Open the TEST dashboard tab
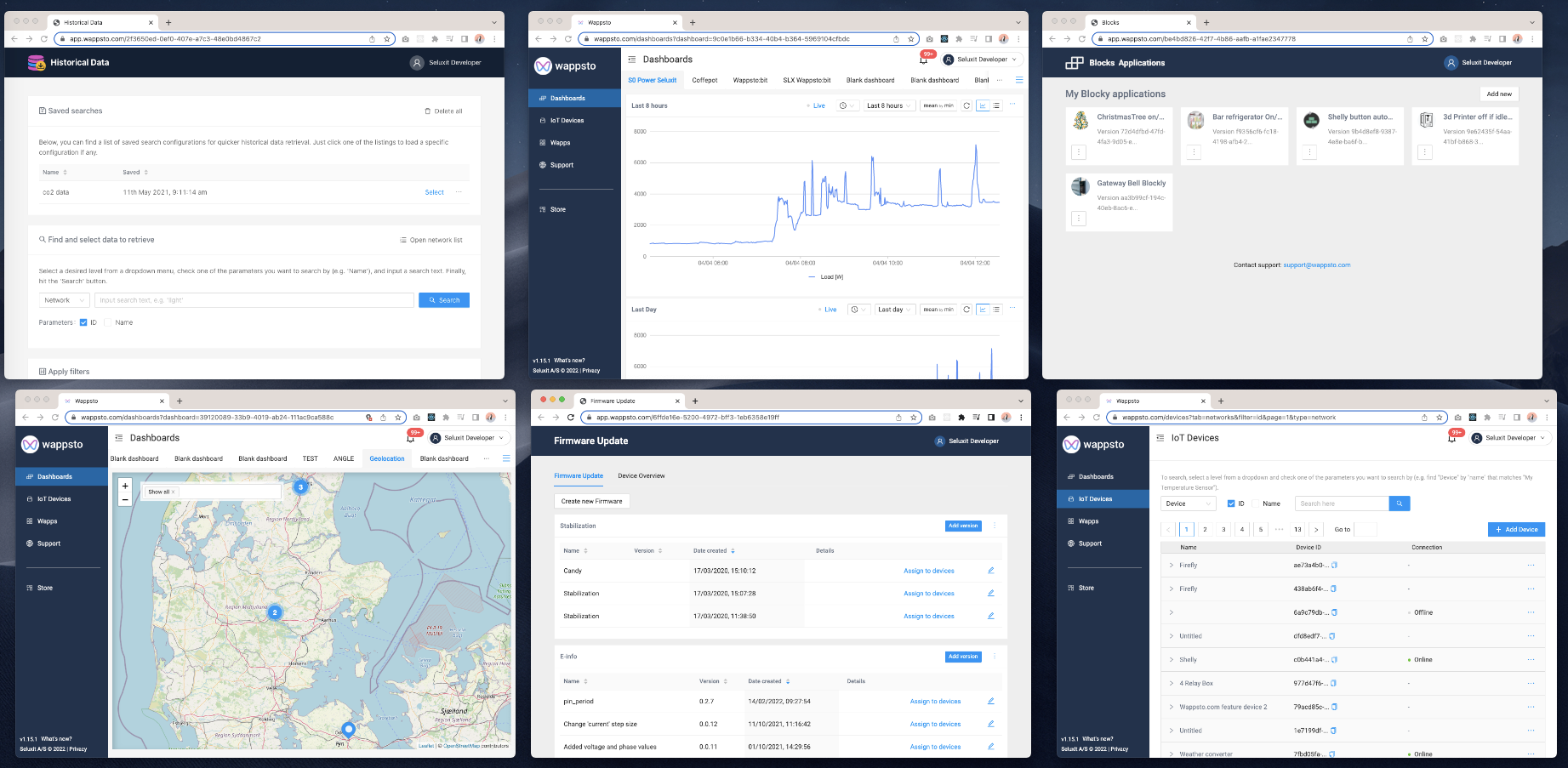Screen dimensions: 1568x768 tap(310, 458)
